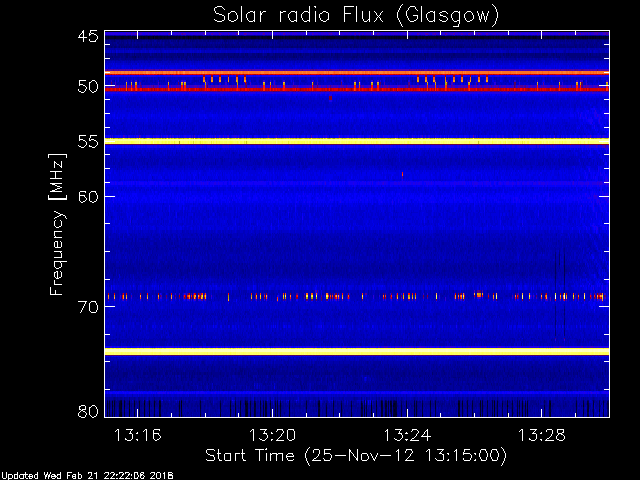Click the title 'Solar radio Flux (Glasgow)'

tap(356, 16)
